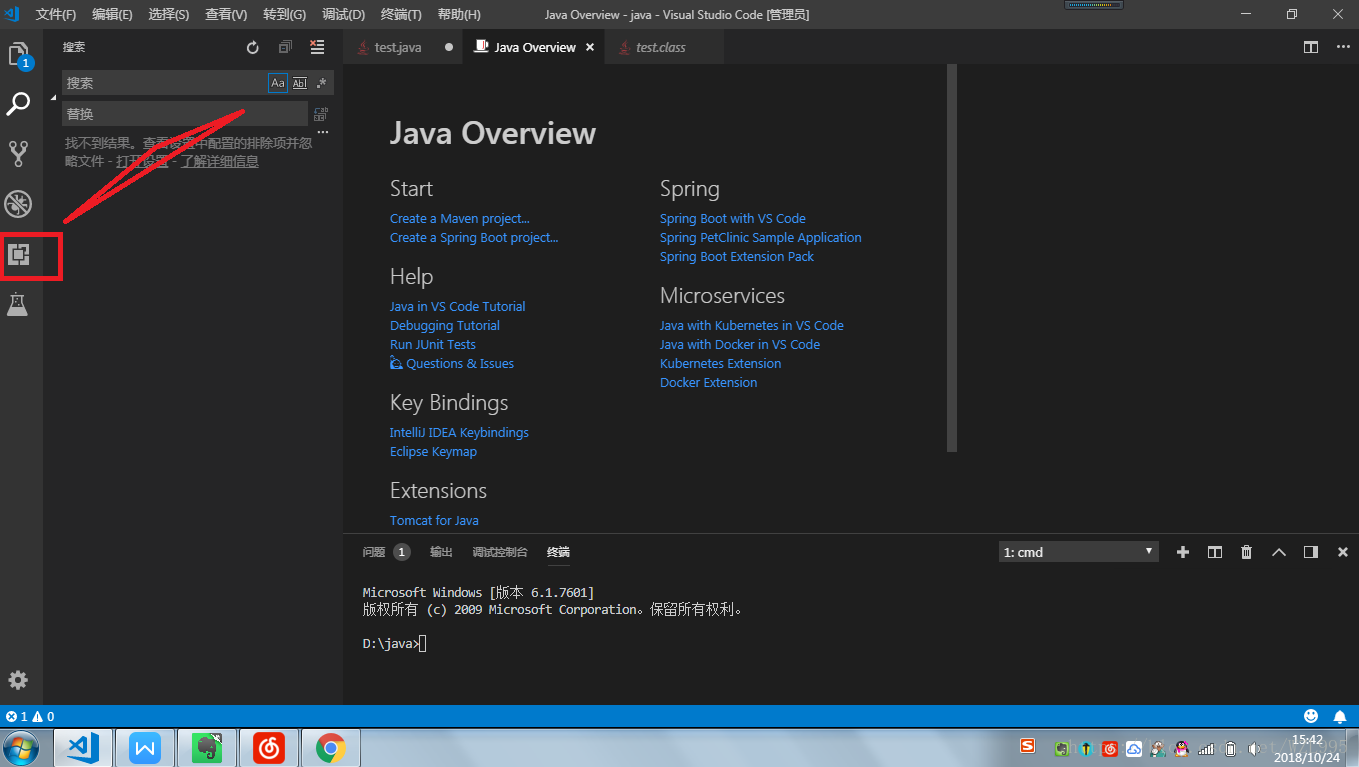Image resolution: width=1359 pixels, height=767 pixels.
Task: Open the Manage gear in activity bar
Action: click(18, 680)
